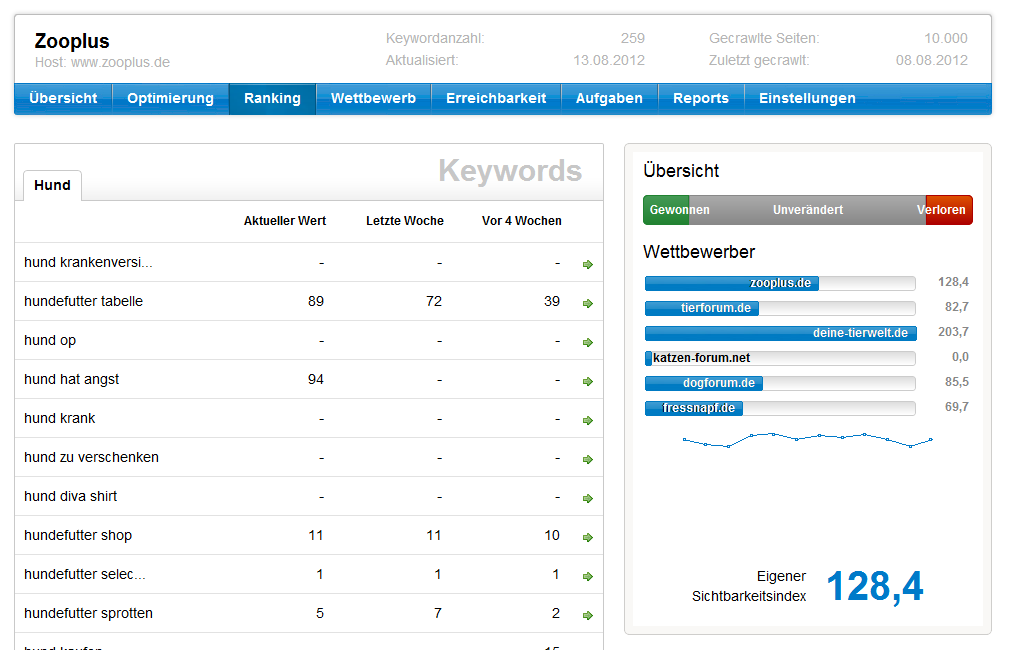
Task: Open the Reports menu
Action: coord(700,98)
